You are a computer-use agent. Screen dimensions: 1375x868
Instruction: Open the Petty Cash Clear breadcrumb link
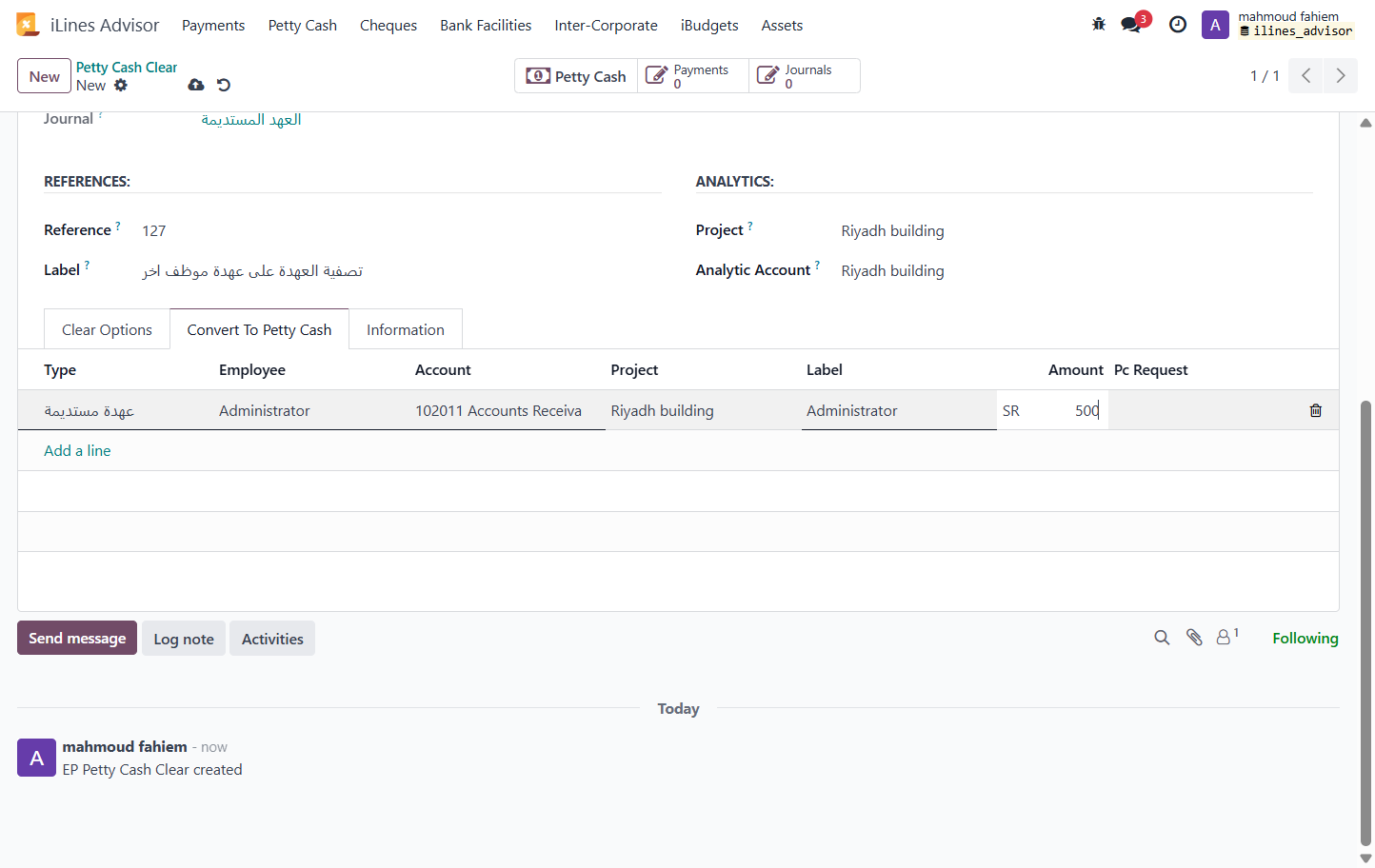[127, 68]
